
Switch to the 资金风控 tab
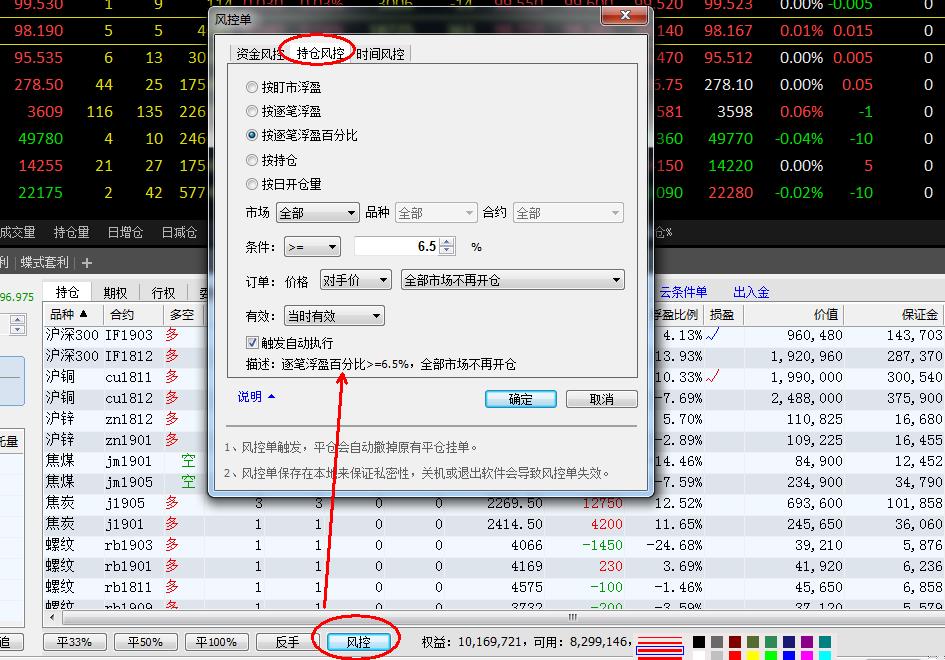point(259,54)
